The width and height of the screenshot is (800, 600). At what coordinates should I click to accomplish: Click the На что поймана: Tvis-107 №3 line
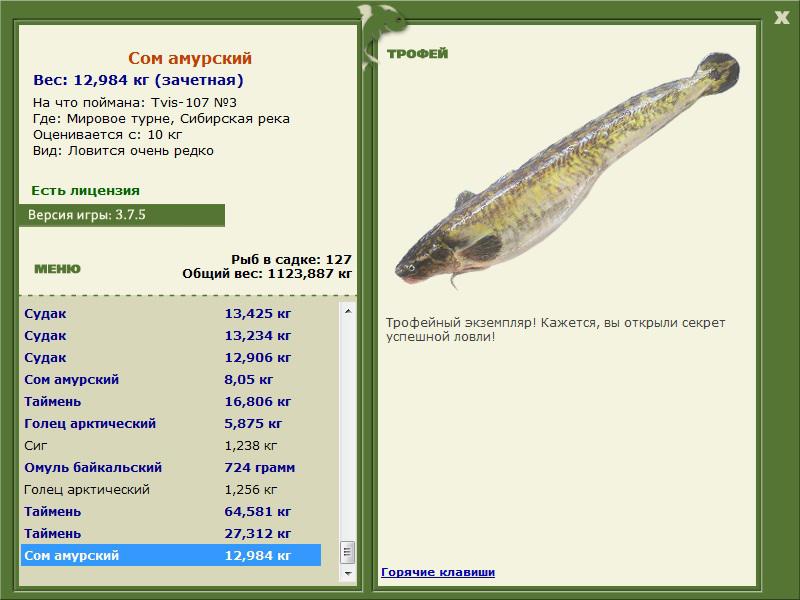[x=135, y=103]
